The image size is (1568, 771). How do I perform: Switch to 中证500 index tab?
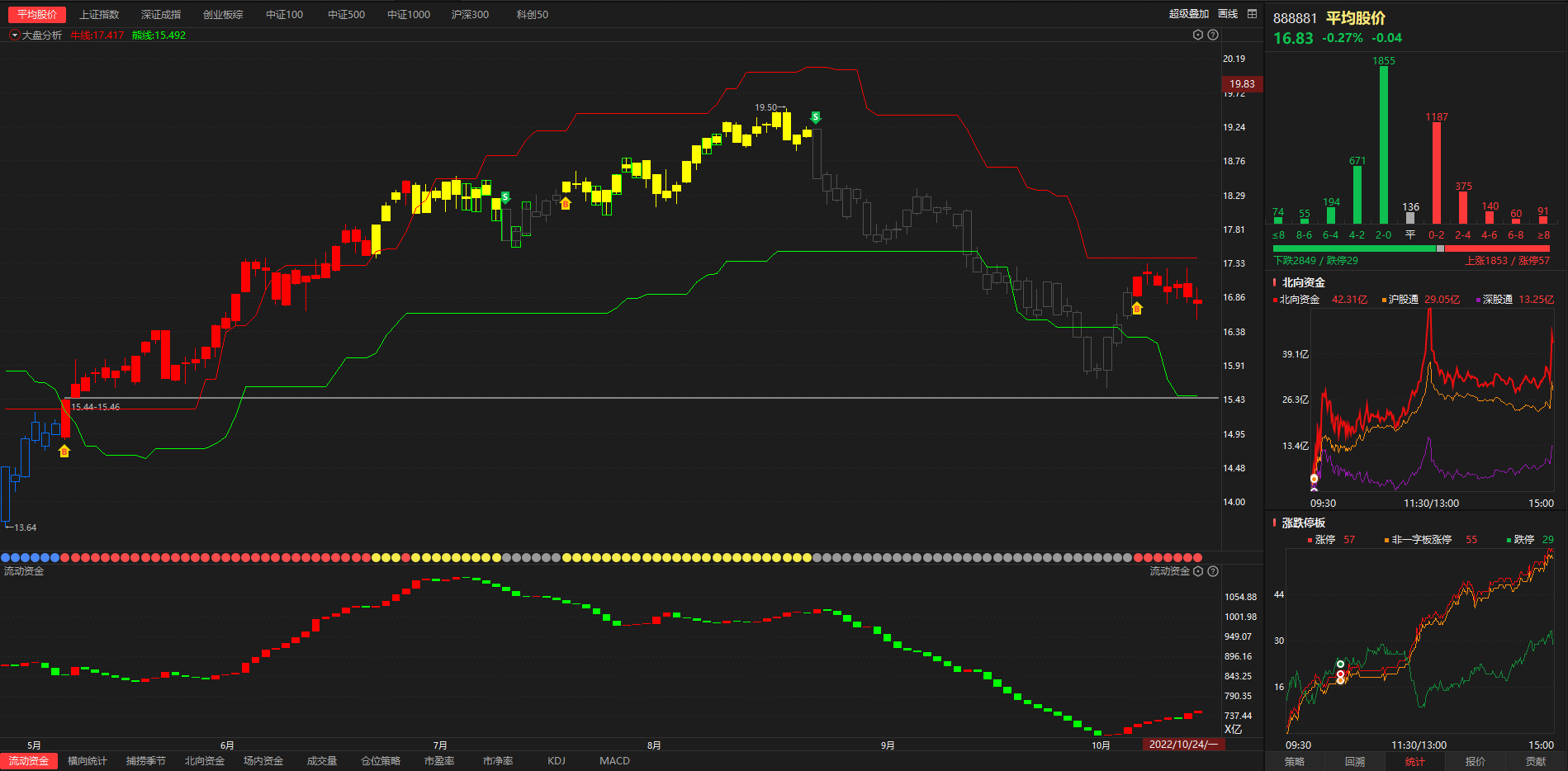click(346, 15)
